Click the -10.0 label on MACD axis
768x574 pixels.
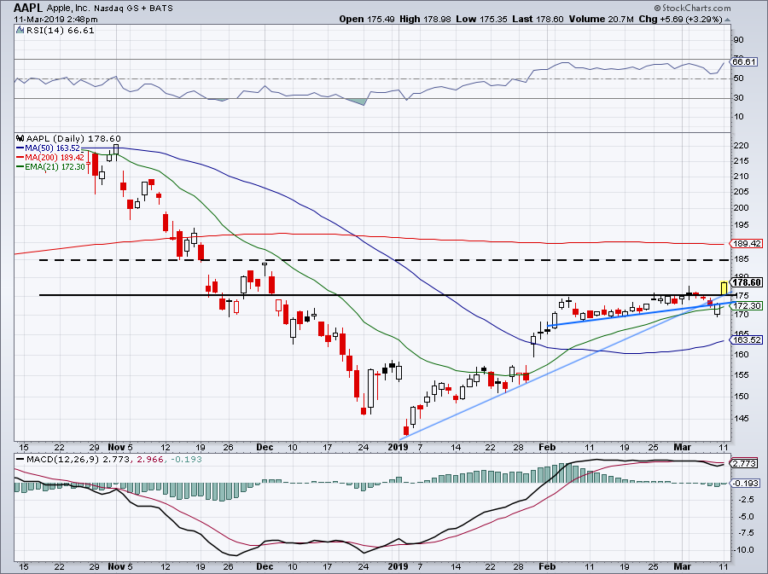(744, 550)
